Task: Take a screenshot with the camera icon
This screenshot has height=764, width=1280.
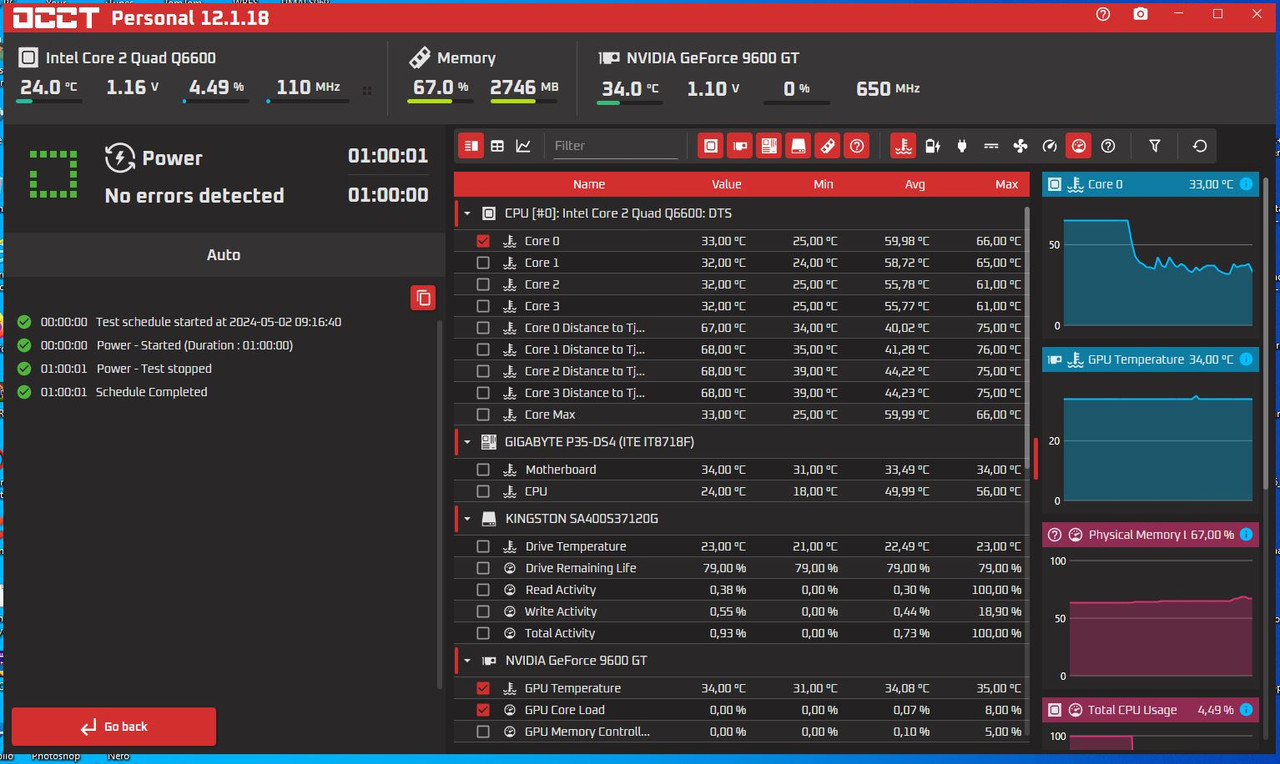Action: 1141,14
